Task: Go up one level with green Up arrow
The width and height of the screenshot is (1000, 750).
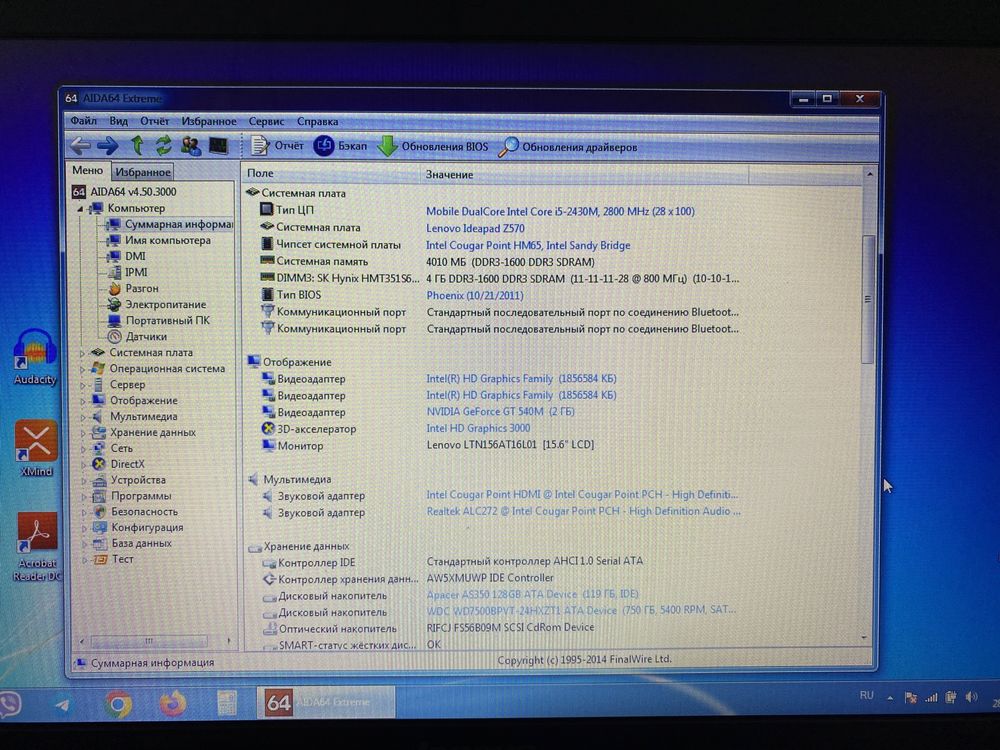Action: [x=136, y=146]
